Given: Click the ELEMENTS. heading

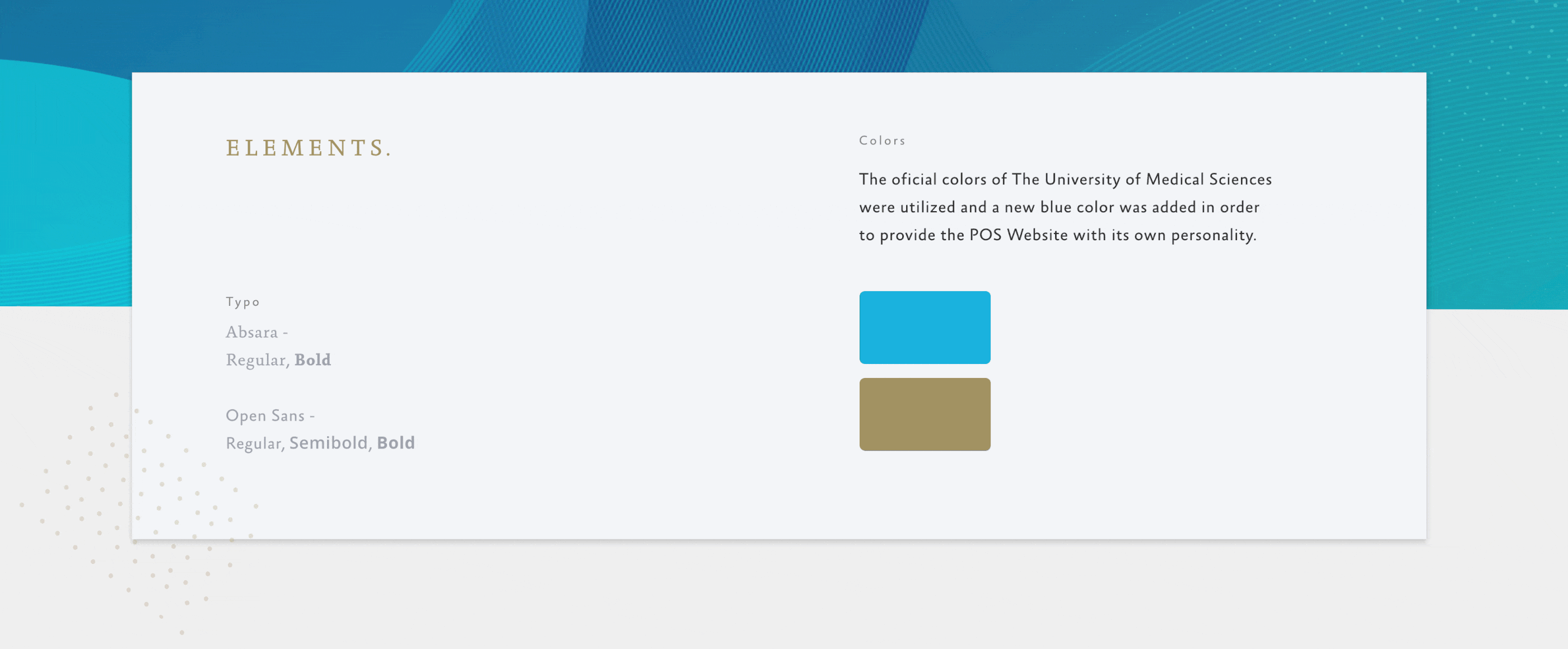Looking at the screenshot, I should coord(309,148).
